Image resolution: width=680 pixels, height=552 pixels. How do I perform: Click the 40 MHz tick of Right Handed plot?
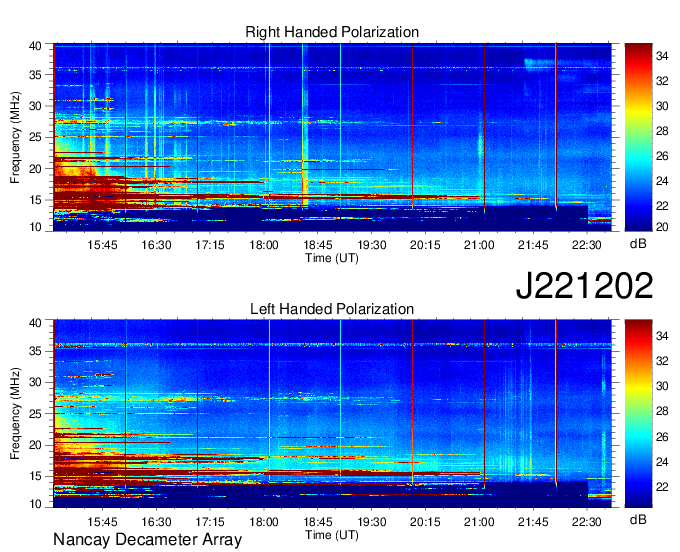click(x=36, y=46)
